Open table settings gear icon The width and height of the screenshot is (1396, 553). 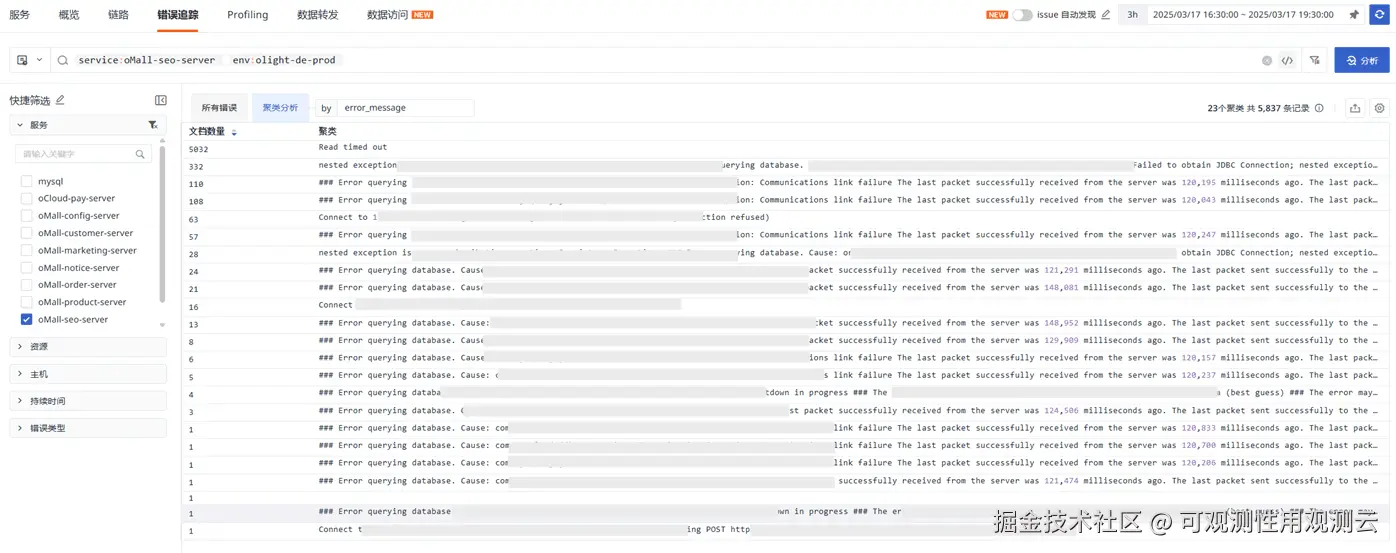click(x=1380, y=108)
